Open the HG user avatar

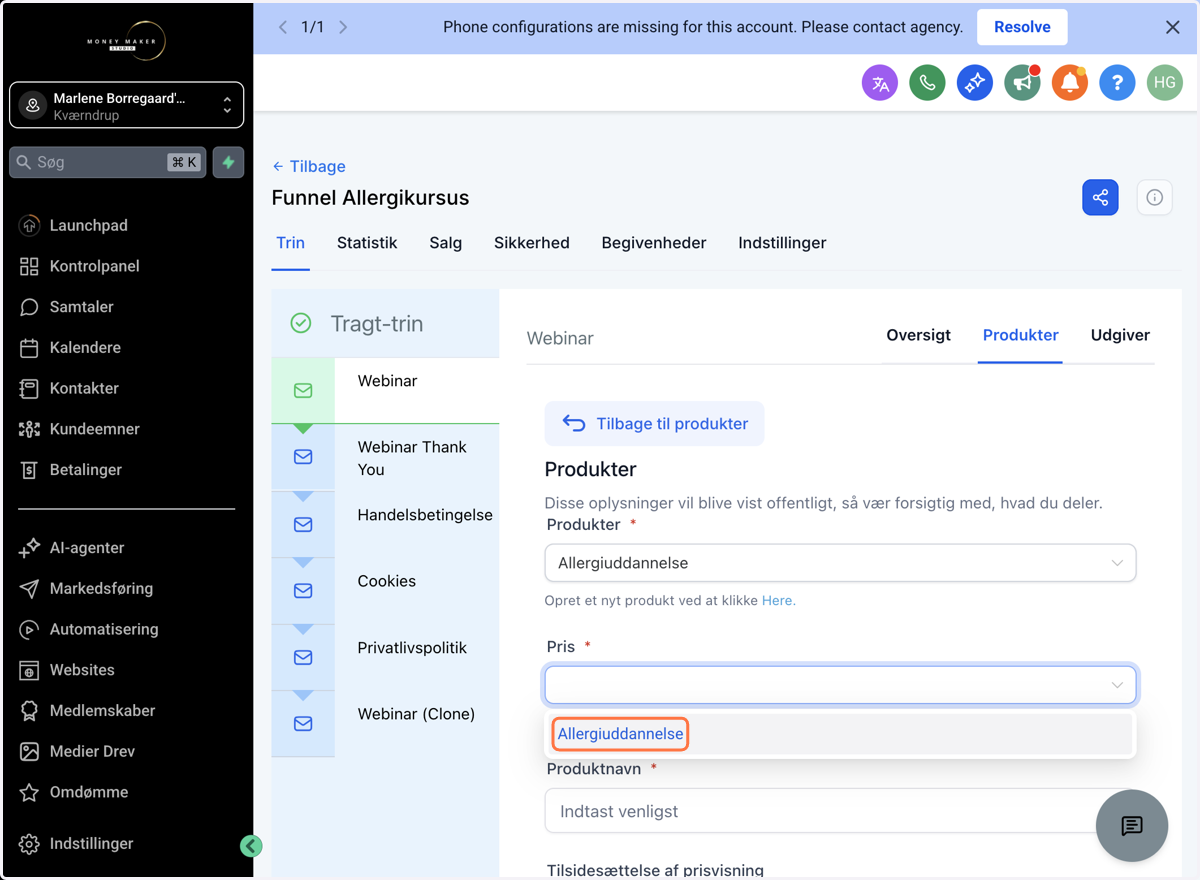tap(1165, 83)
